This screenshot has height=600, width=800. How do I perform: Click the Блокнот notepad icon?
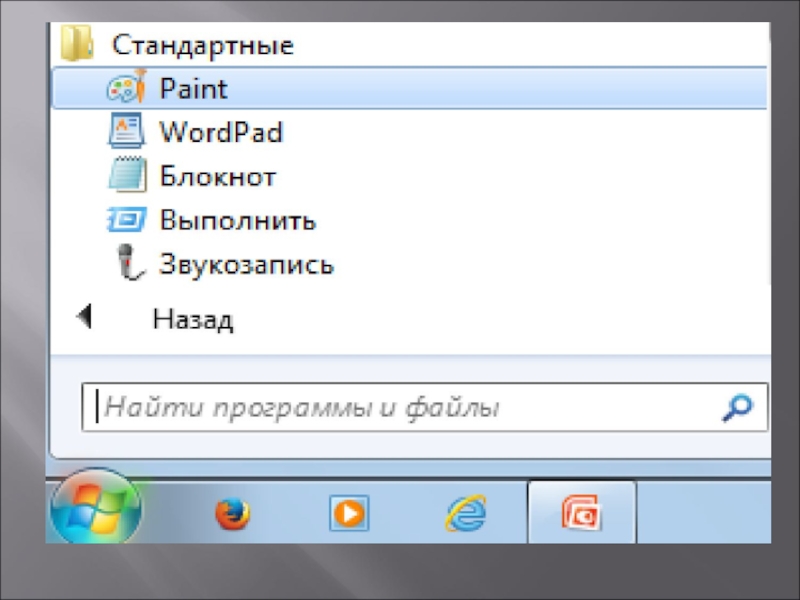click(x=128, y=174)
